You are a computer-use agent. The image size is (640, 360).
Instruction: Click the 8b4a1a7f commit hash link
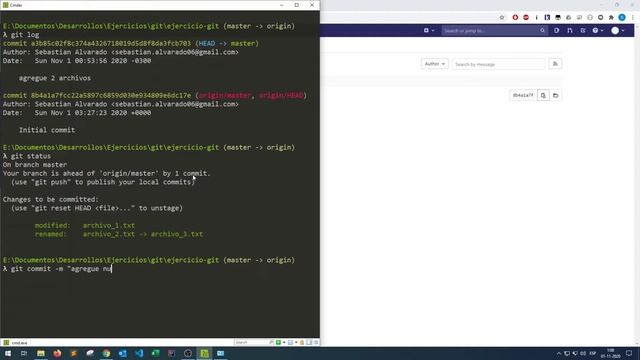523,95
